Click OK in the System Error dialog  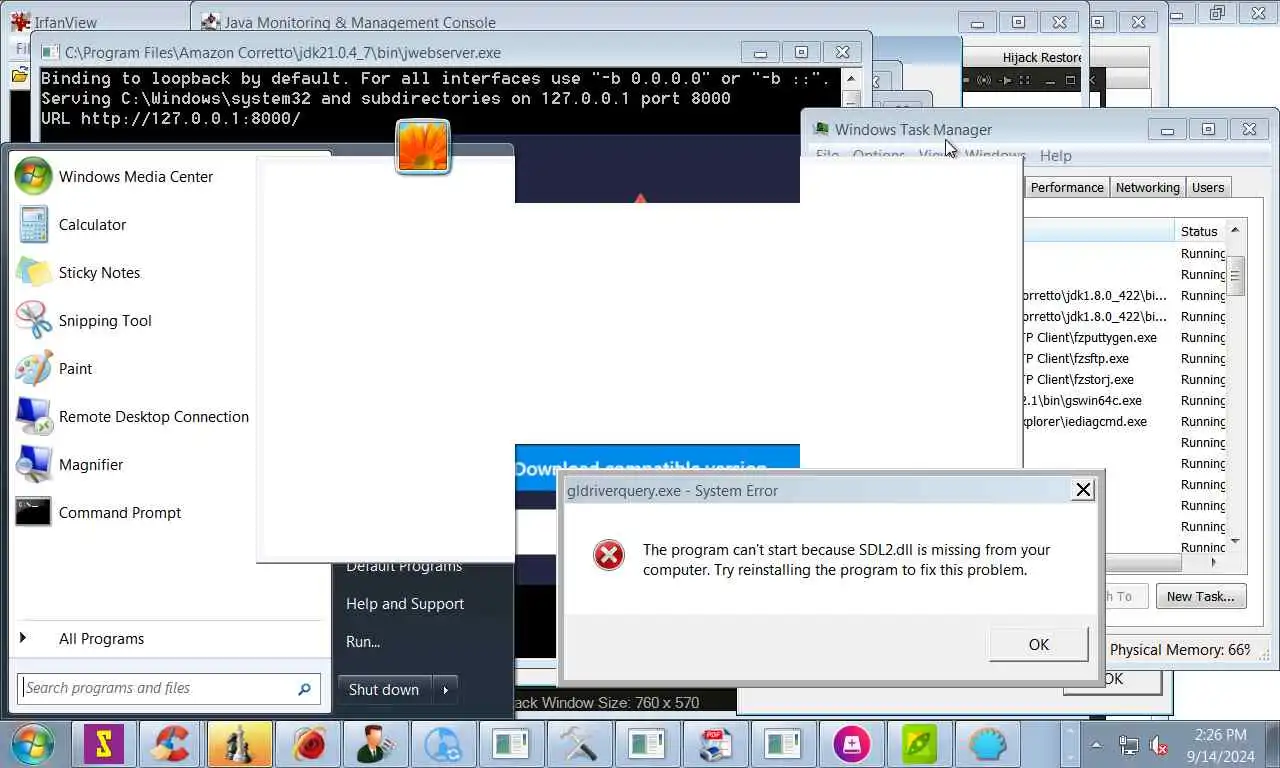pyautogui.click(x=1039, y=645)
